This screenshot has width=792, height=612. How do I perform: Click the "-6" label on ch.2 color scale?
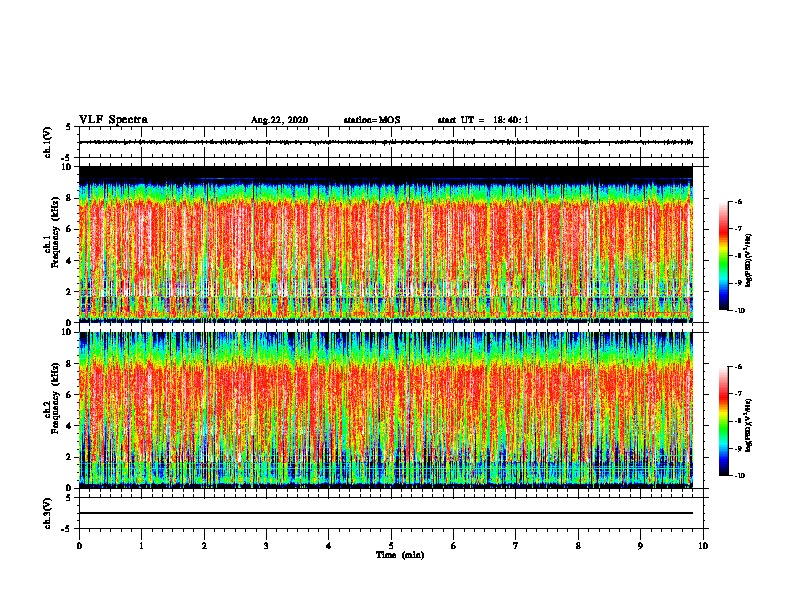point(739,367)
